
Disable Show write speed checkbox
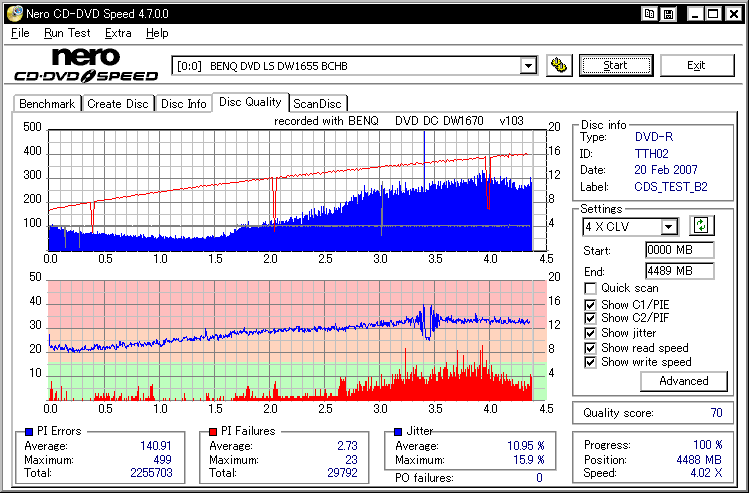[590, 362]
